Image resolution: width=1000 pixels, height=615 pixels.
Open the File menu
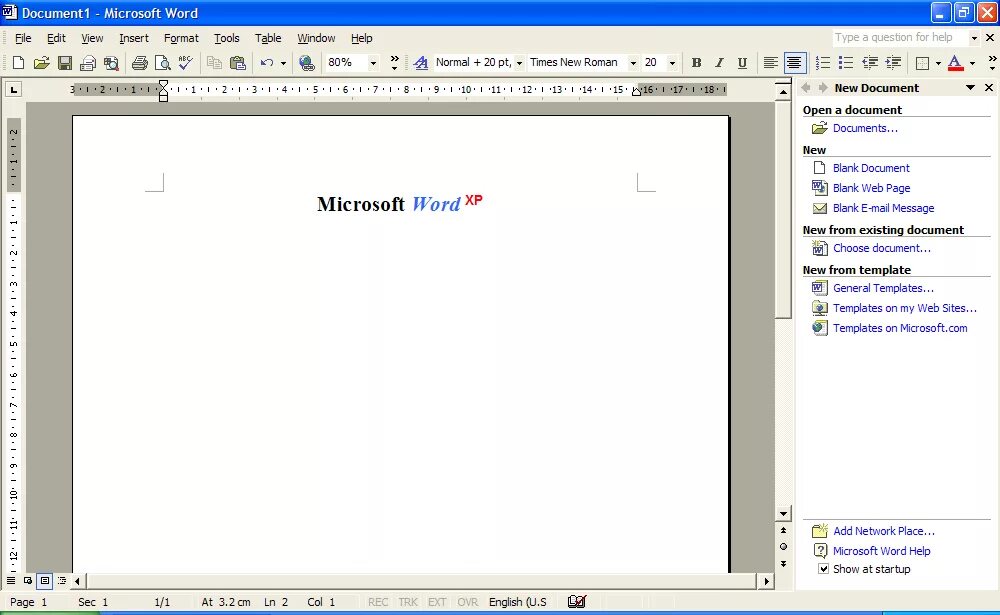coord(23,38)
